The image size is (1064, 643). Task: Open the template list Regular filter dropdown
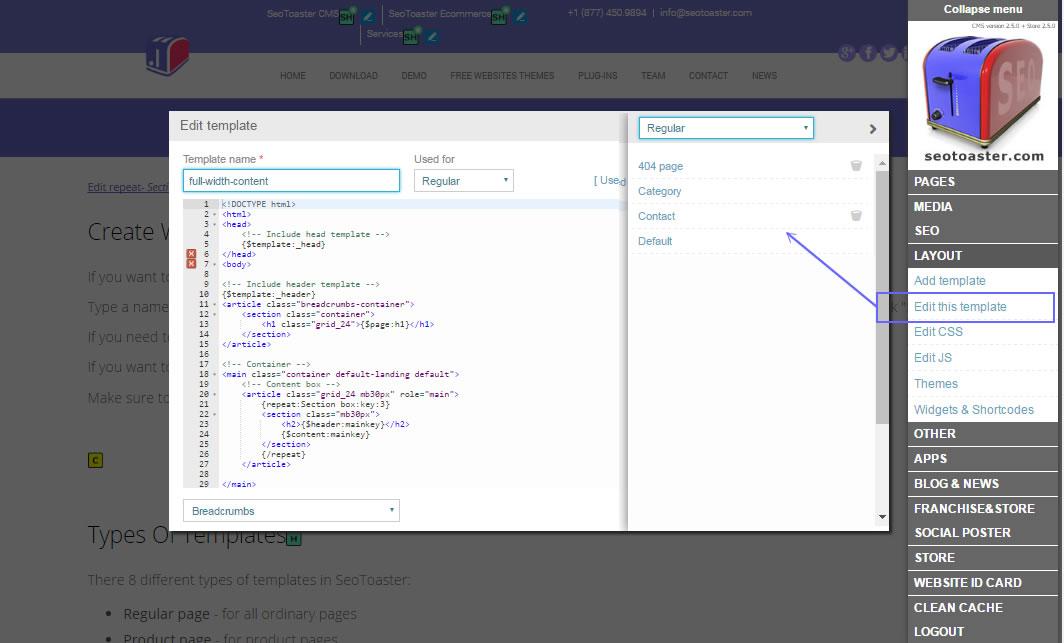[726, 128]
